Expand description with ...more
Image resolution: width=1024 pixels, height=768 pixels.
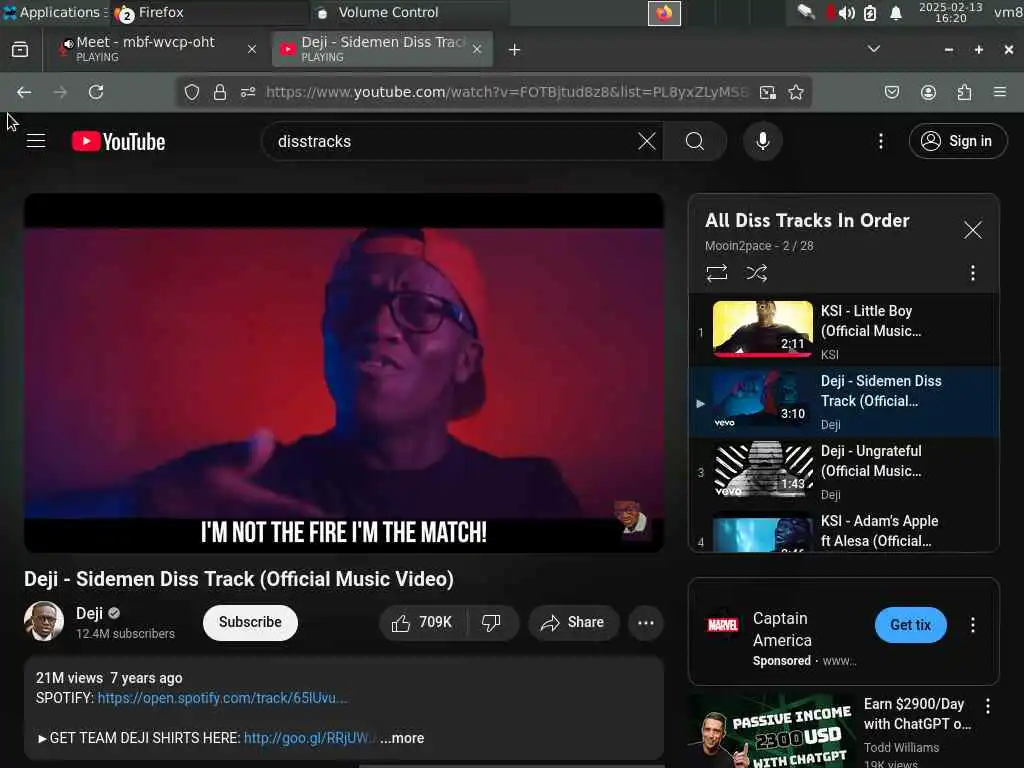[402, 738]
